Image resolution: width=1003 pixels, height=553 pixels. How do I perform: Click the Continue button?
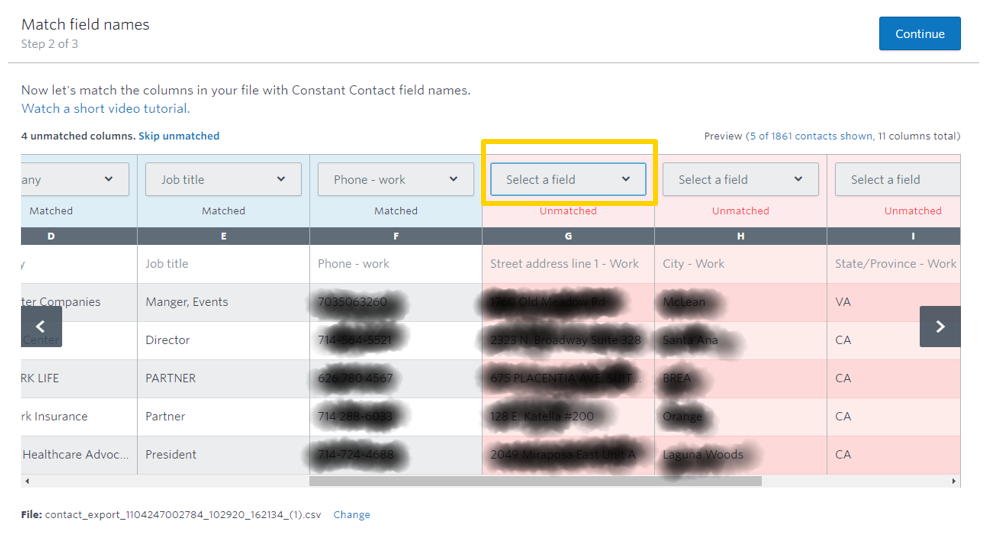coord(919,34)
